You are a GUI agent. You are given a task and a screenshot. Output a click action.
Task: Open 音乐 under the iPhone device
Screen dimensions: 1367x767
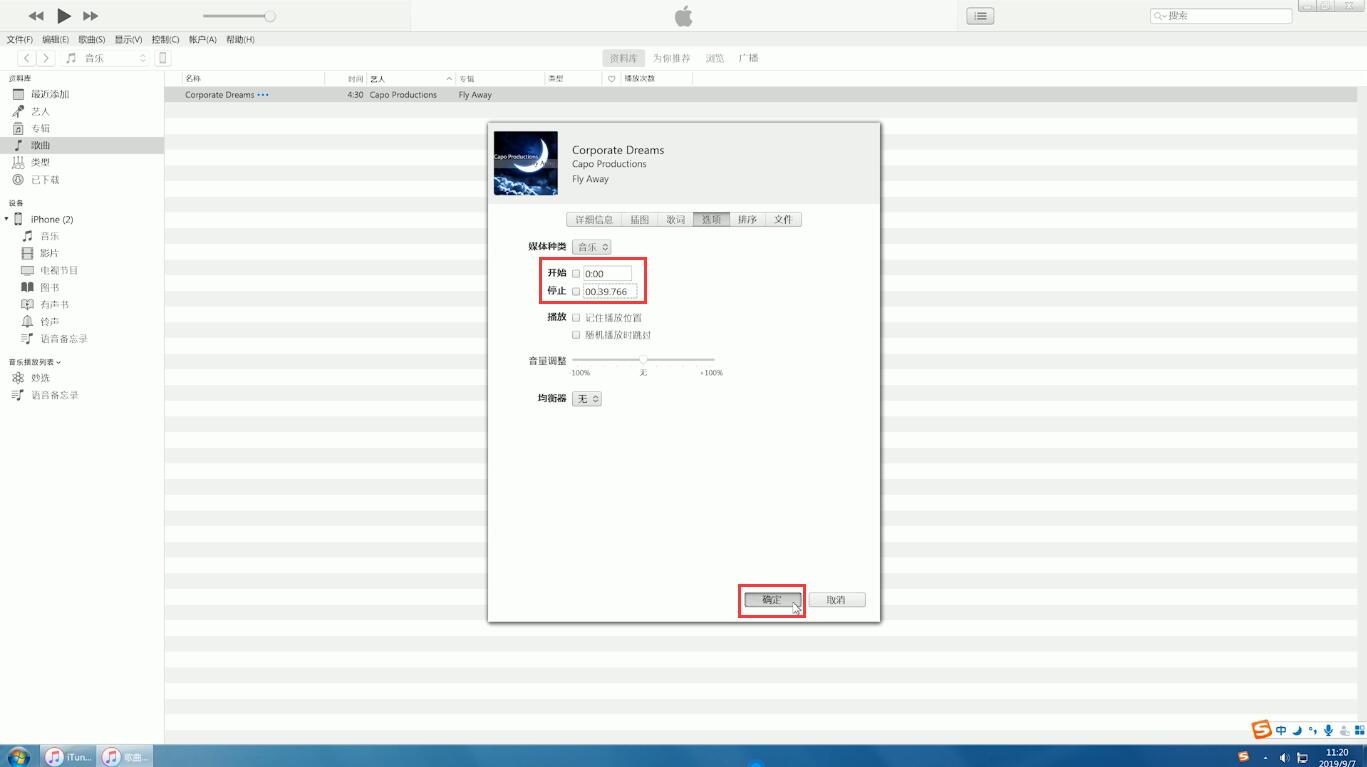(x=49, y=236)
